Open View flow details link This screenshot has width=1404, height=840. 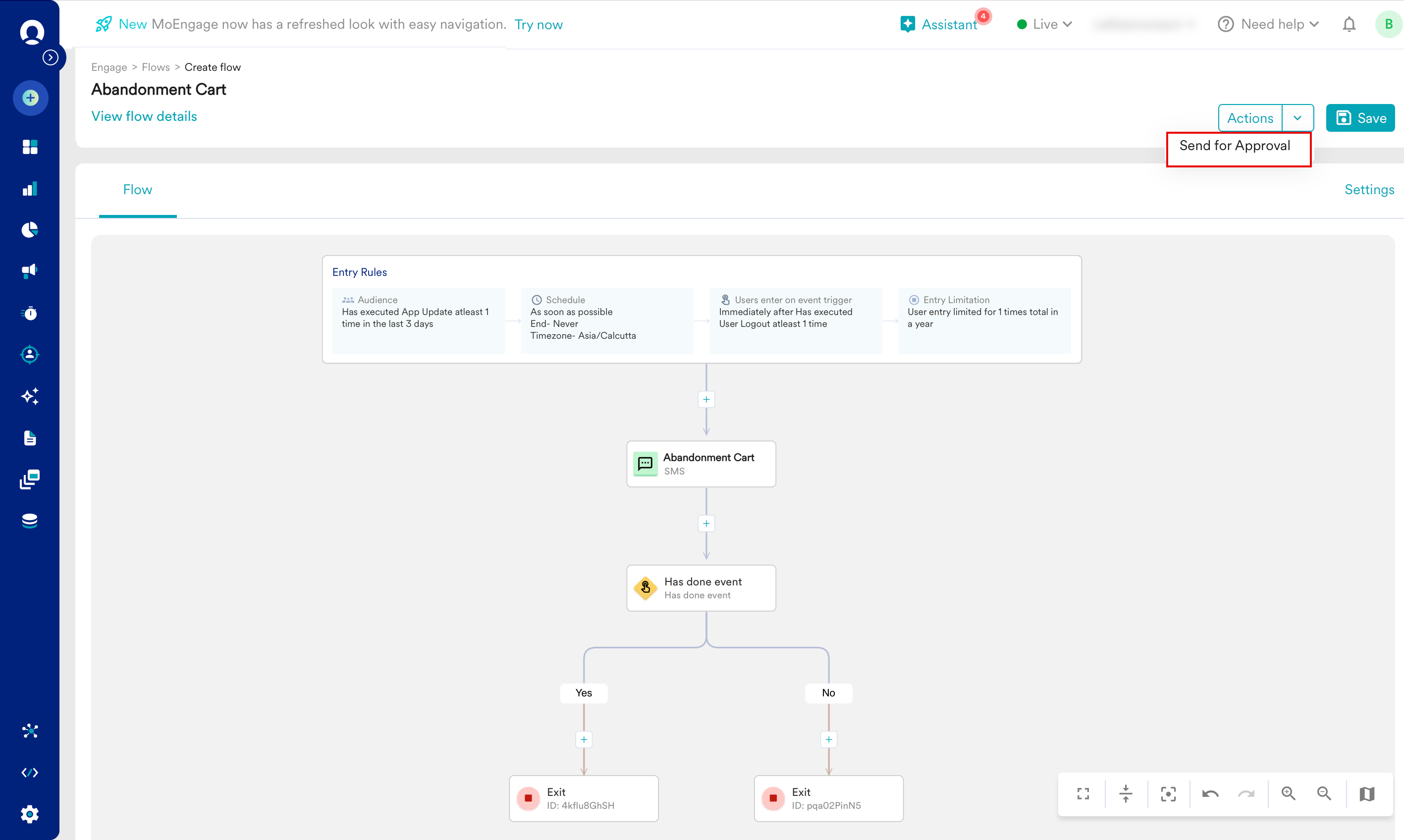point(144,116)
